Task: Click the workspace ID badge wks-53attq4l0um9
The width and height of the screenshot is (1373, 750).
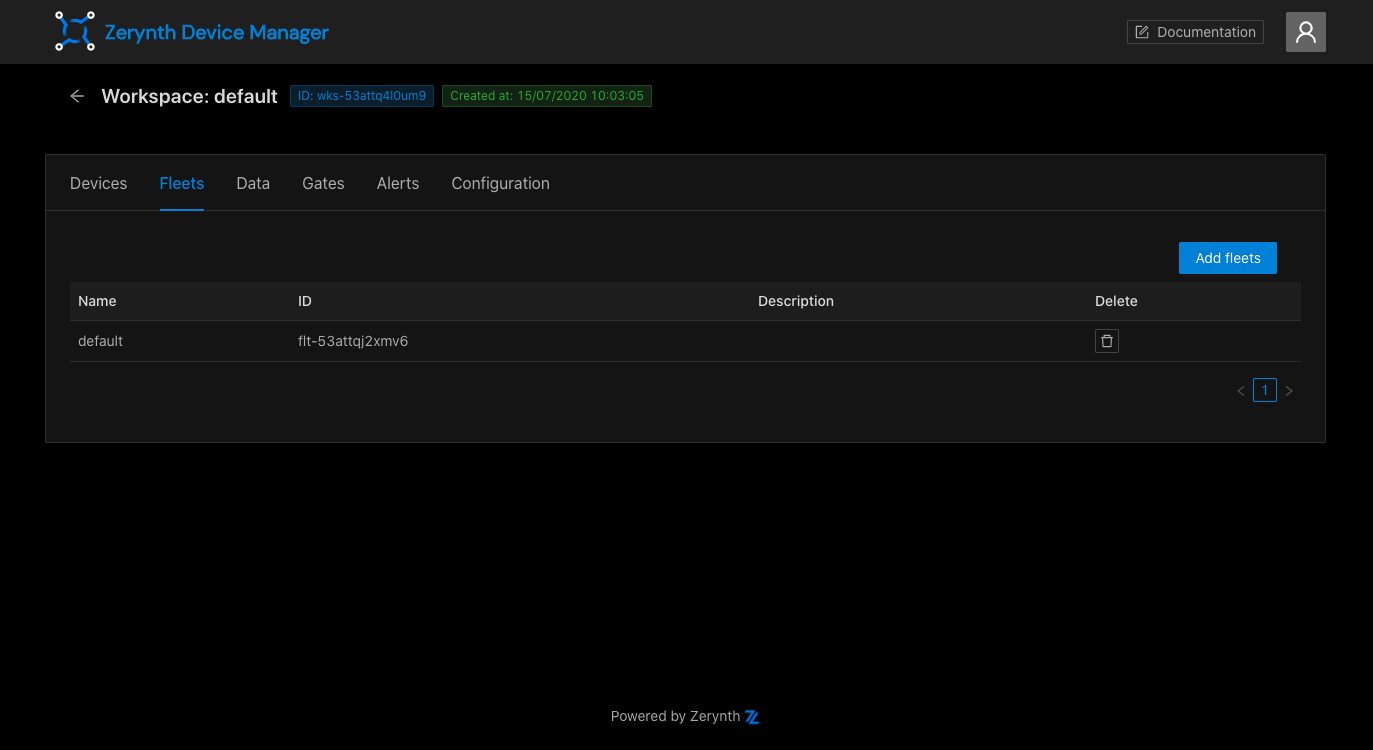Action: pos(362,96)
